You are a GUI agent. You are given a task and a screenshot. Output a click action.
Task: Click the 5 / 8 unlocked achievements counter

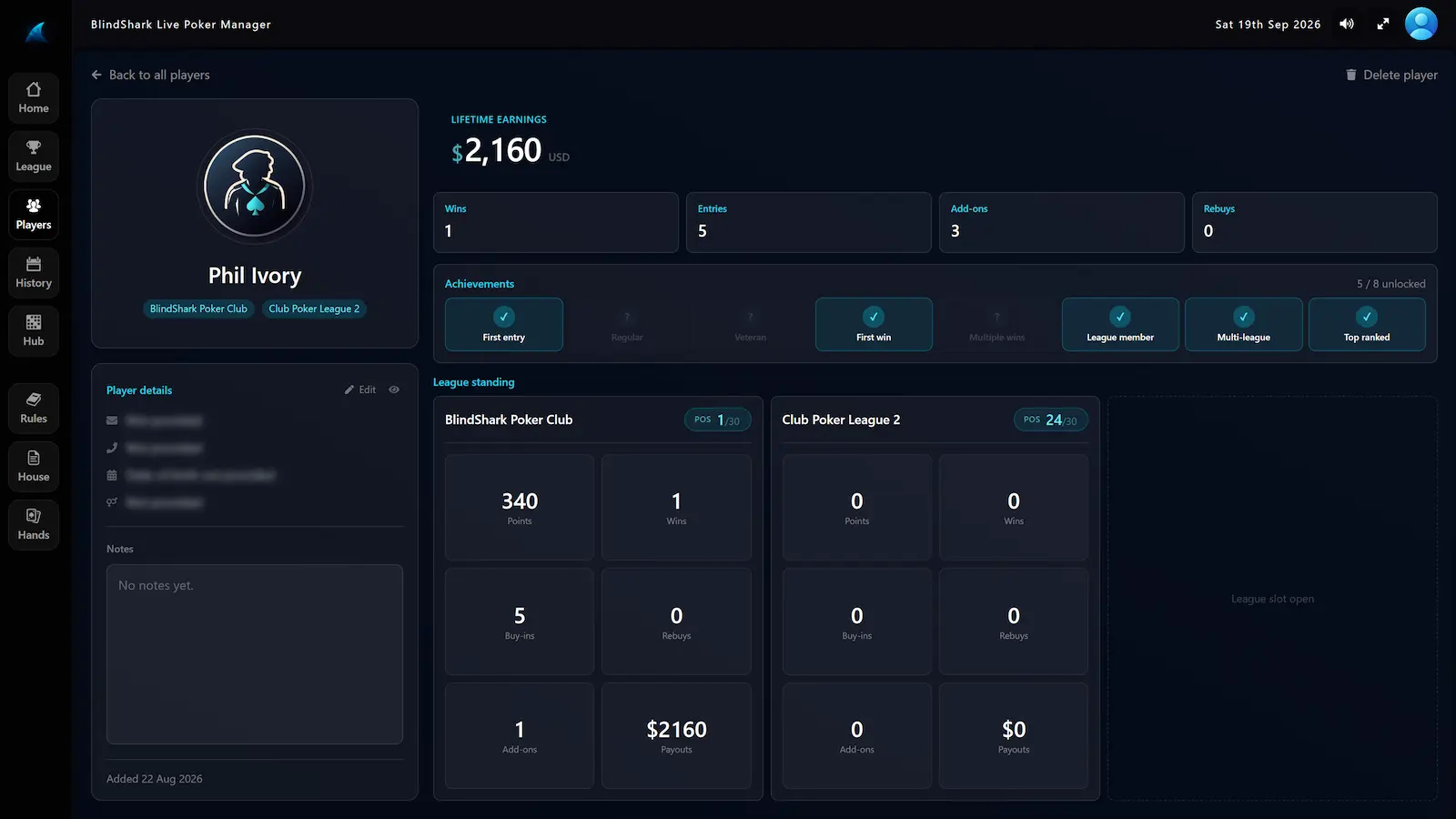pyautogui.click(x=1391, y=284)
